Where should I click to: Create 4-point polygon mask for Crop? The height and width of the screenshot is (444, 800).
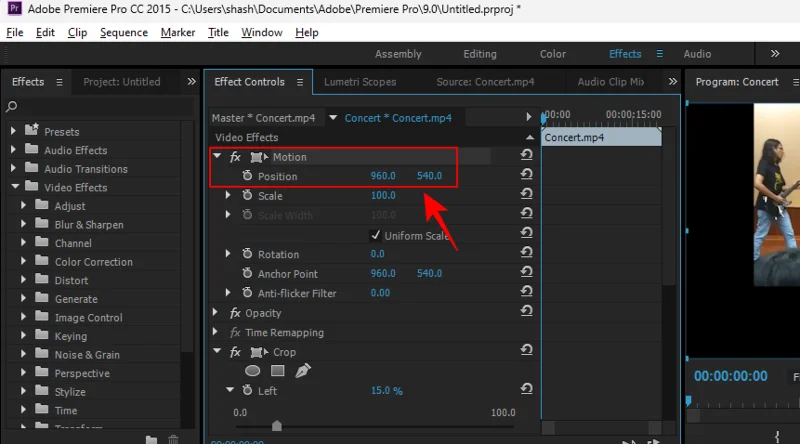pos(278,371)
